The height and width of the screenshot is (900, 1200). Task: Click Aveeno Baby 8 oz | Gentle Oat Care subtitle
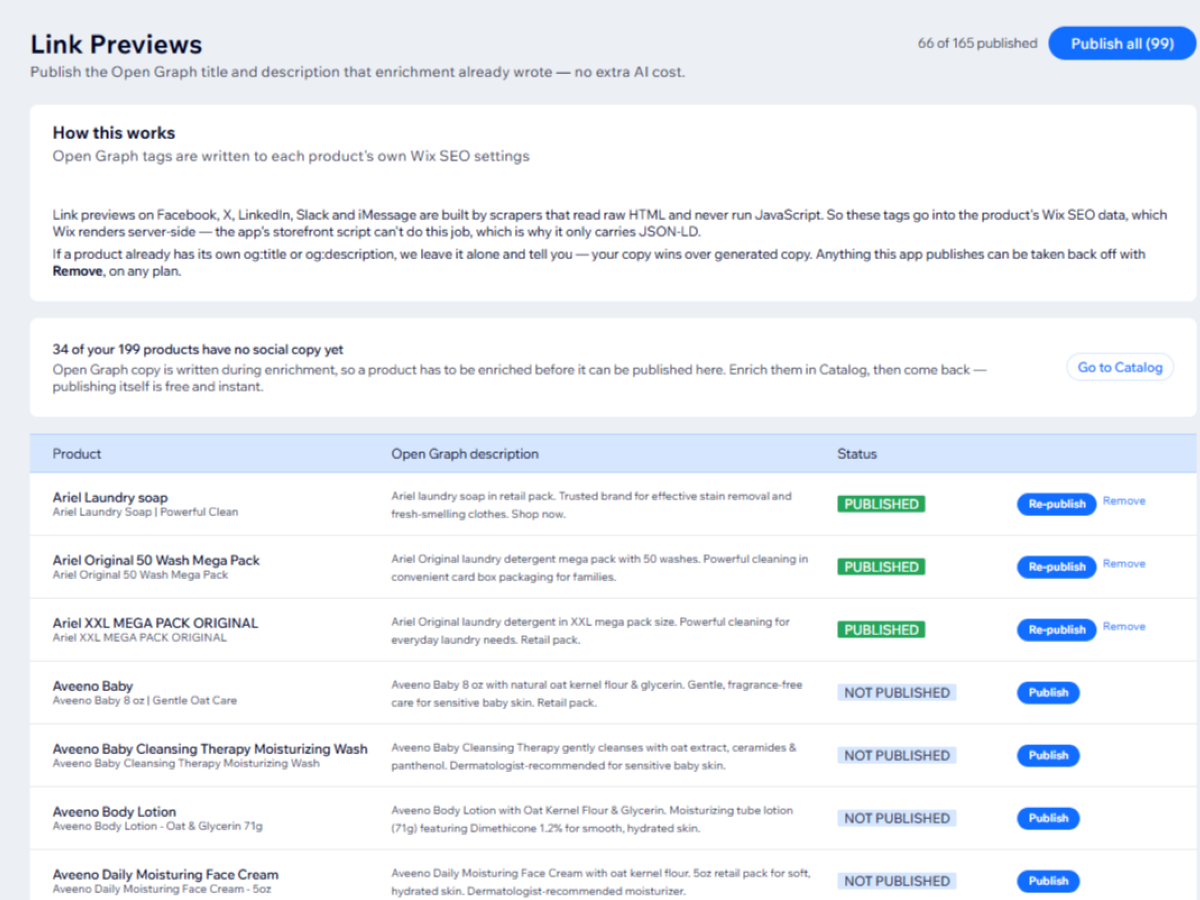click(x=144, y=700)
